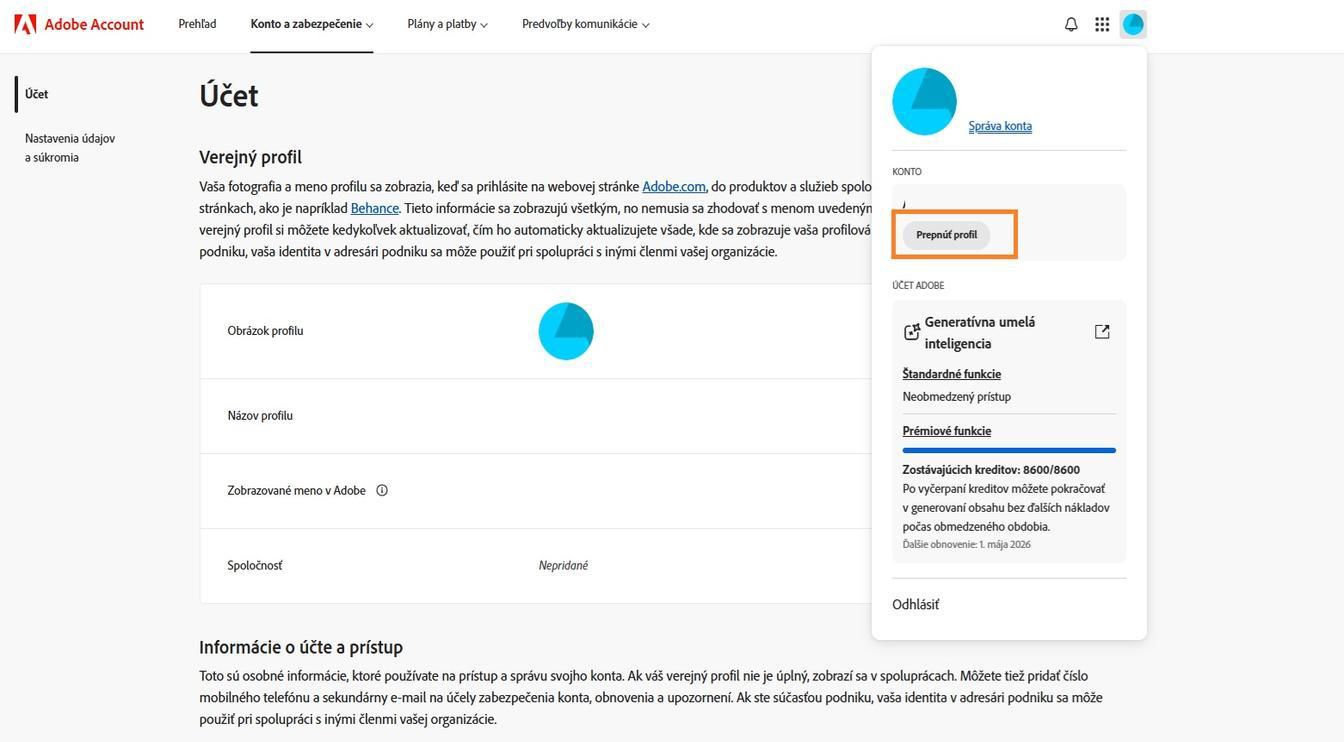Viewport: 1344px width, 742px height.
Task: Click the Obrázok profilu label
Action: (x=265, y=331)
